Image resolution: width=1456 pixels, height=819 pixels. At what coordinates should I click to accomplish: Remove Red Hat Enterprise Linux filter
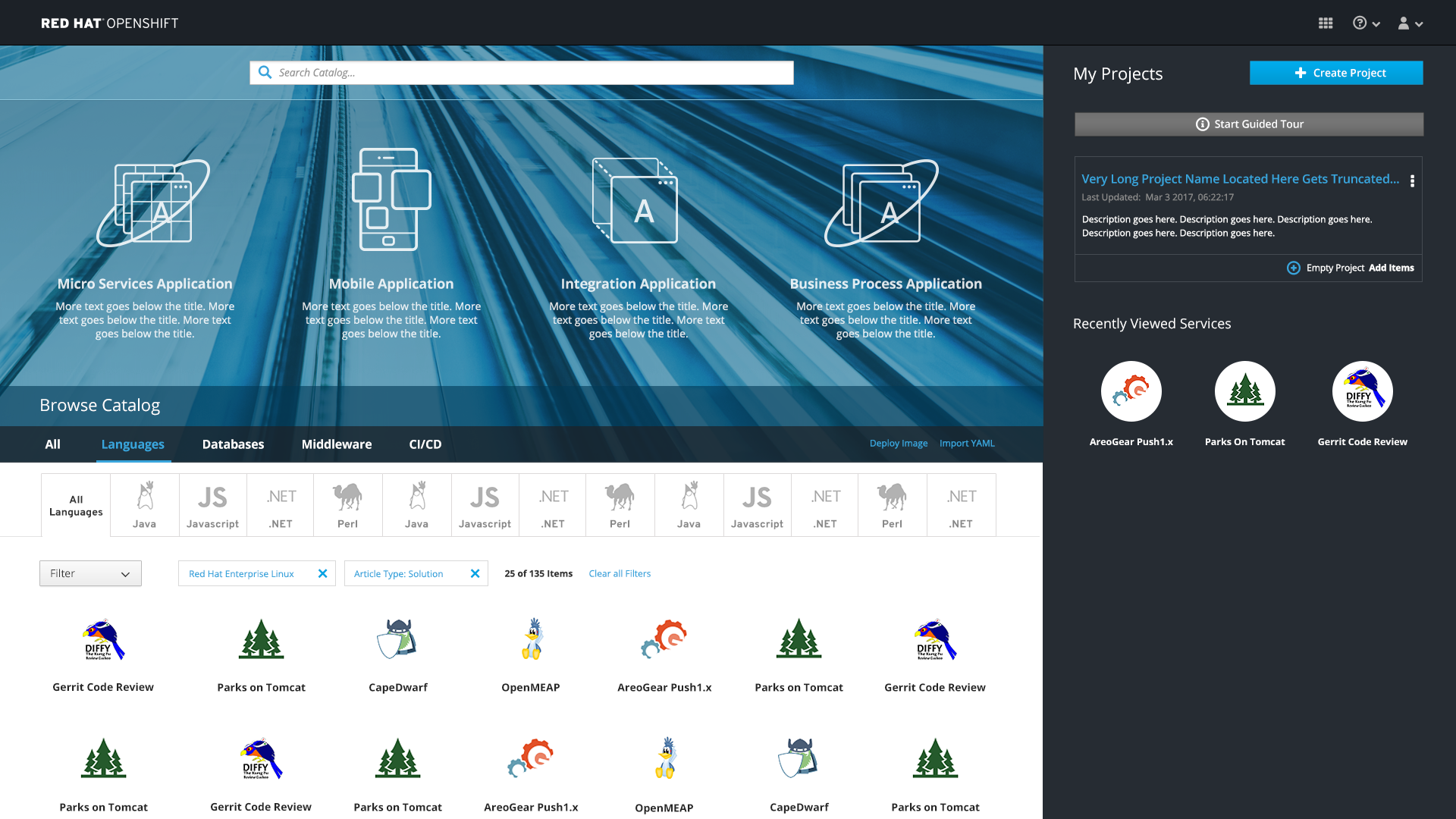pyautogui.click(x=322, y=573)
